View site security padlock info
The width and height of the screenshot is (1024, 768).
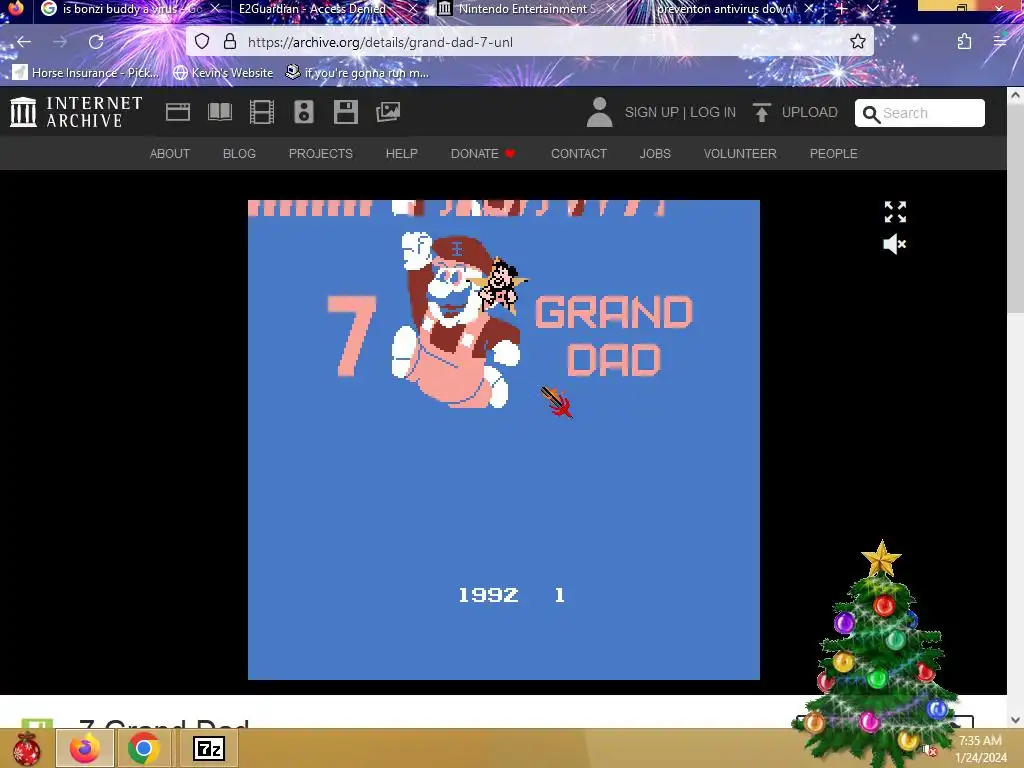(230, 42)
